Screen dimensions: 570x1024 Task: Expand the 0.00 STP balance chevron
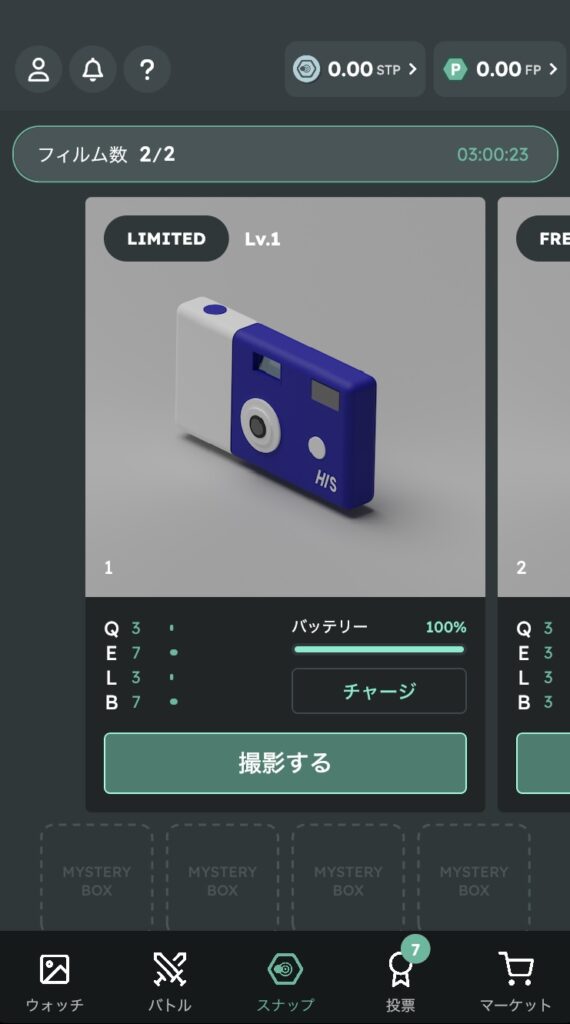[413, 69]
